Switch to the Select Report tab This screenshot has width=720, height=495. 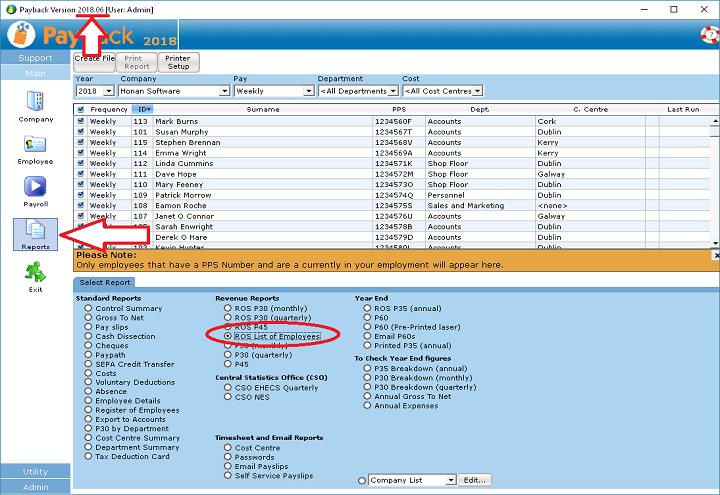(105, 282)
